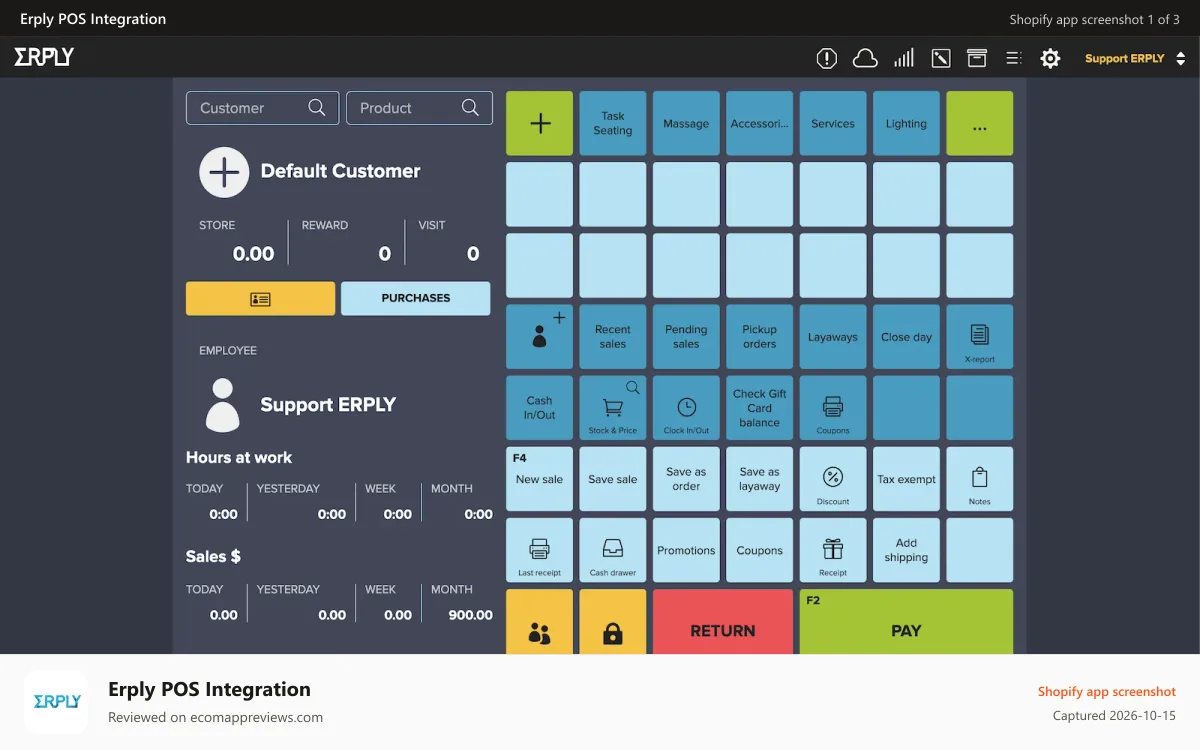Click the green PAY button

coord(906,622)
